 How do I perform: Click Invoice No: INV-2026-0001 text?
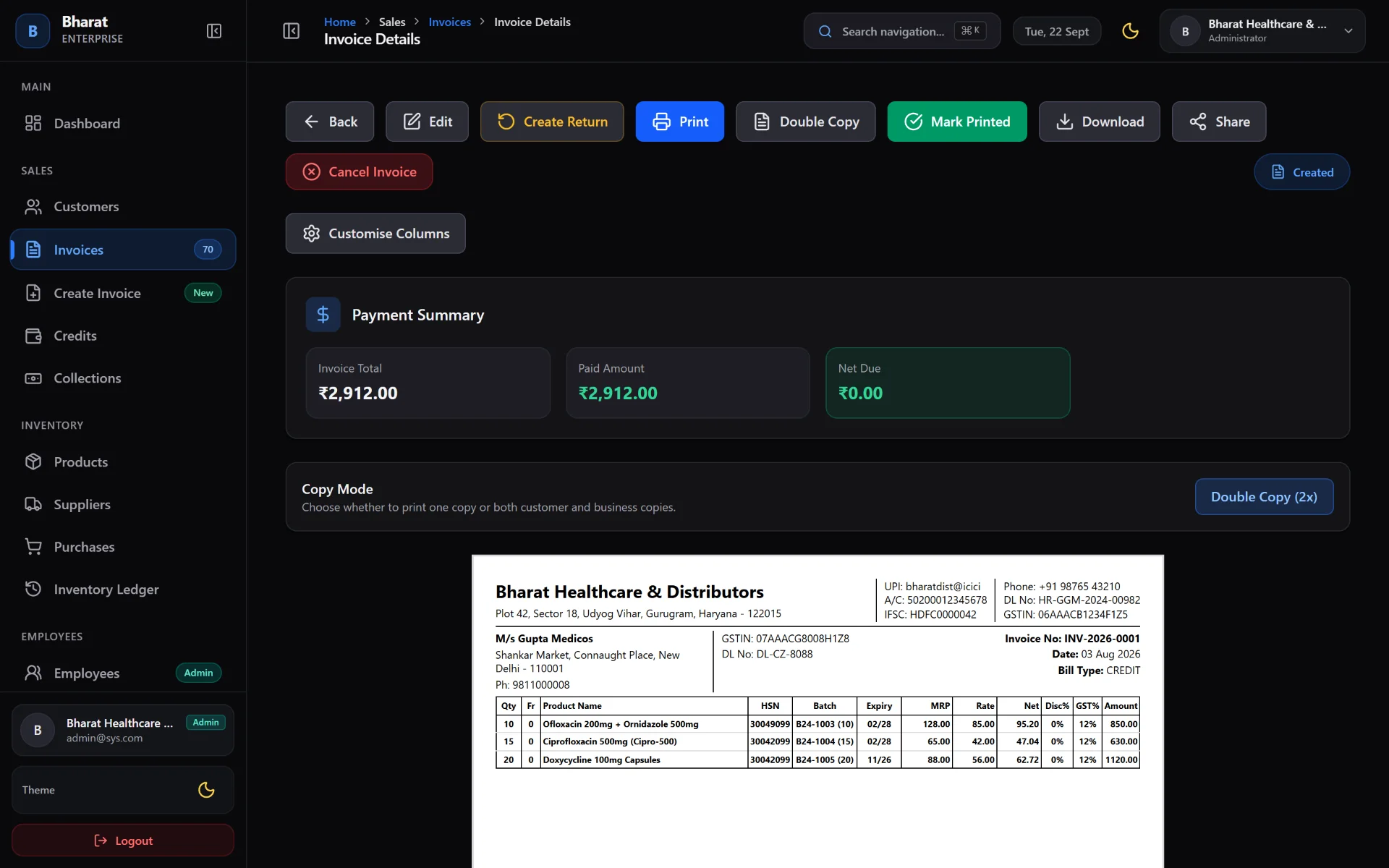pos(1072,639)
